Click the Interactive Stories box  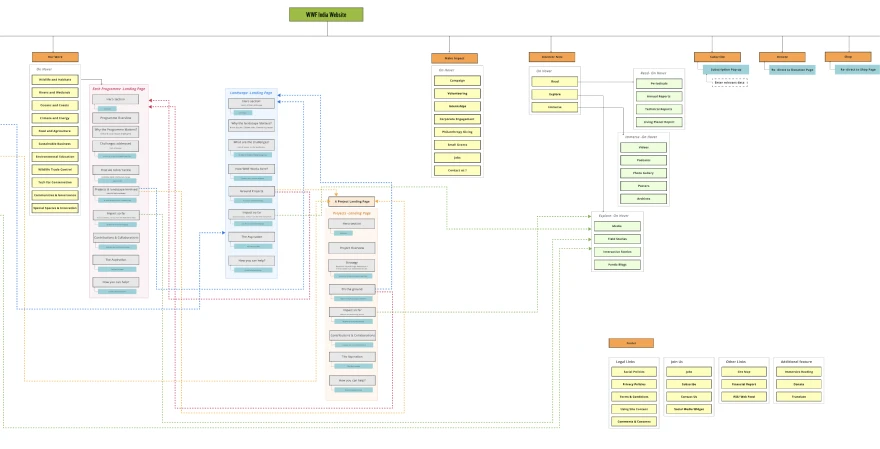click(x=617, y=252)
